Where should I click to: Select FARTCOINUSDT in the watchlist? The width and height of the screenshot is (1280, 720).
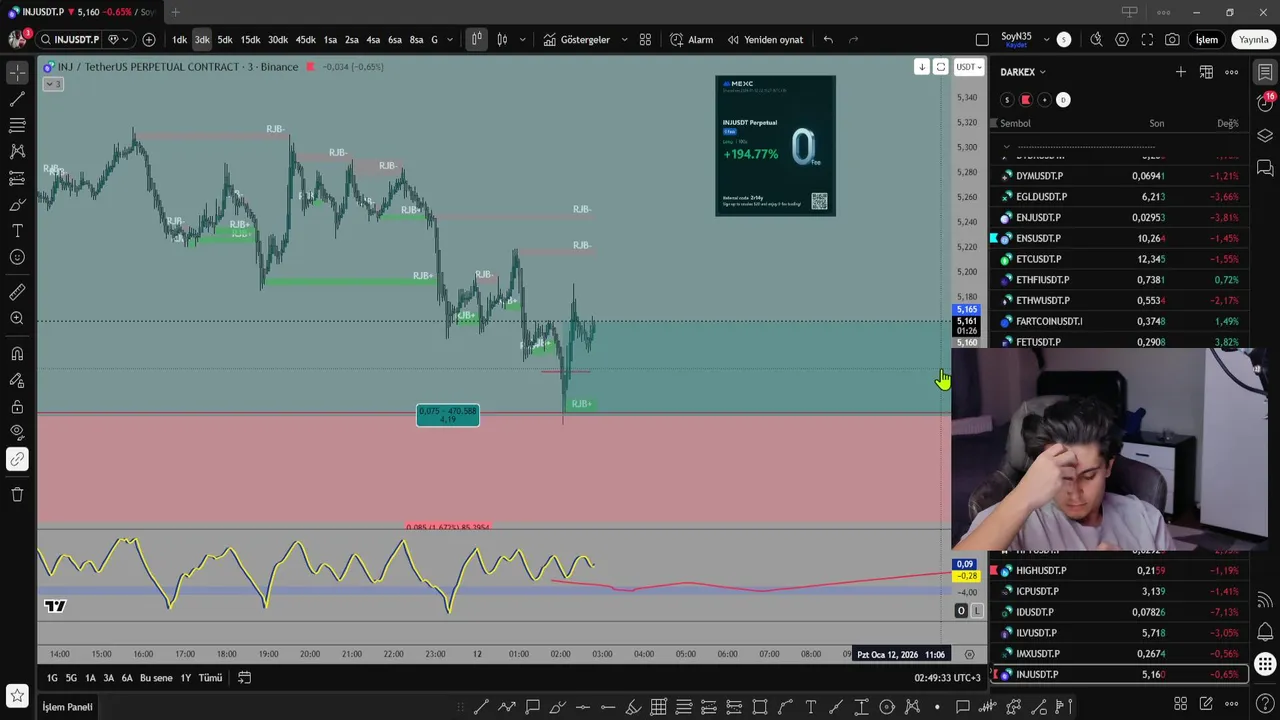[x=1120, y=321]
